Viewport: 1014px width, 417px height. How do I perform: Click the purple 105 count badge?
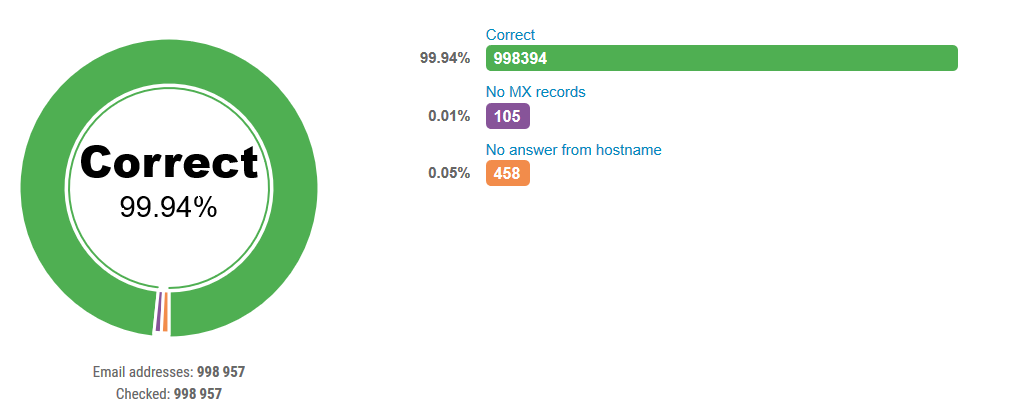click(x=508, y=116)
